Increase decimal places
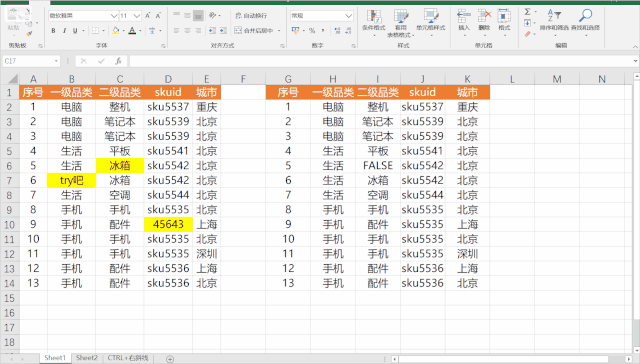The image size is (640, 364). [x=337, y=31]
